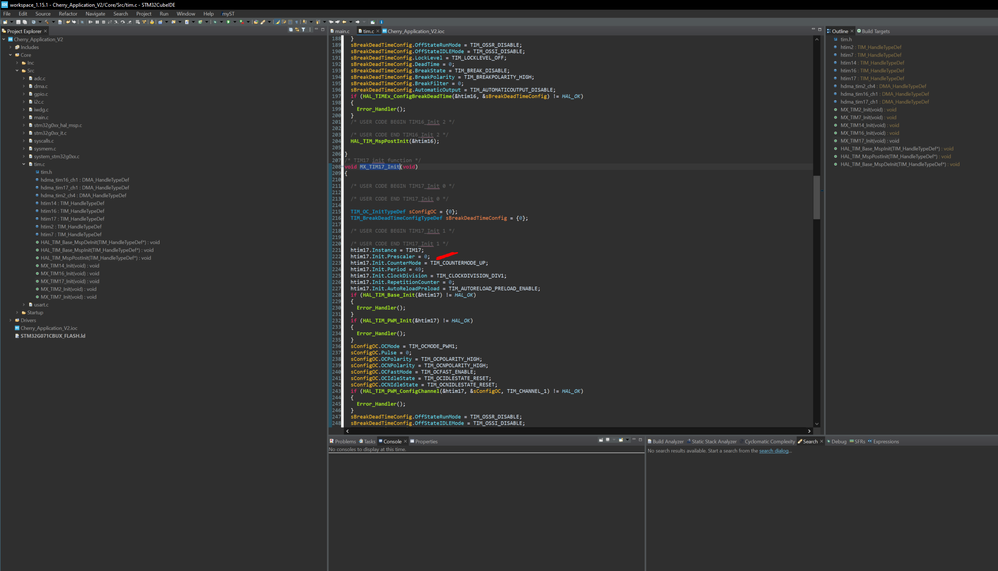Screen dimensions: 998x571
Task: Click the Filter icon in Project Explorer toolbar
Action: (x=303, y=30)
